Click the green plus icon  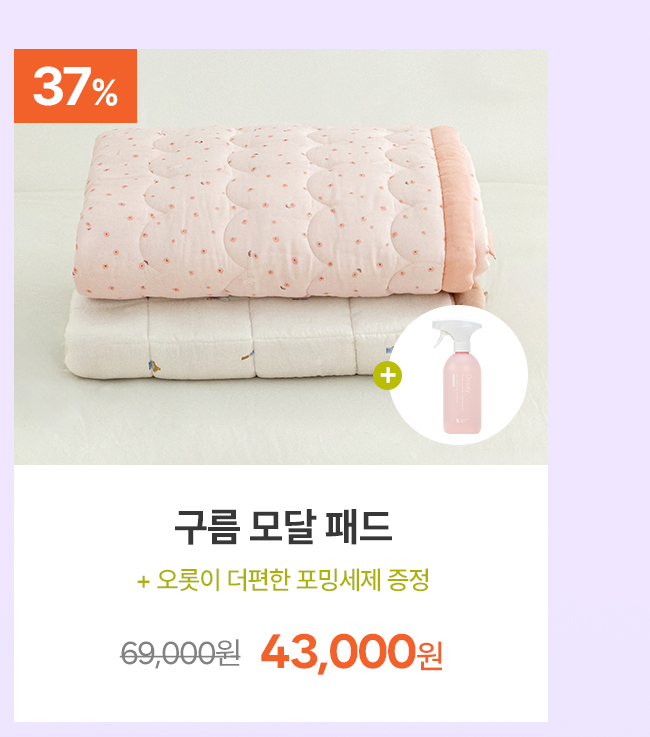pyautogui.click(x=387, y=376)
